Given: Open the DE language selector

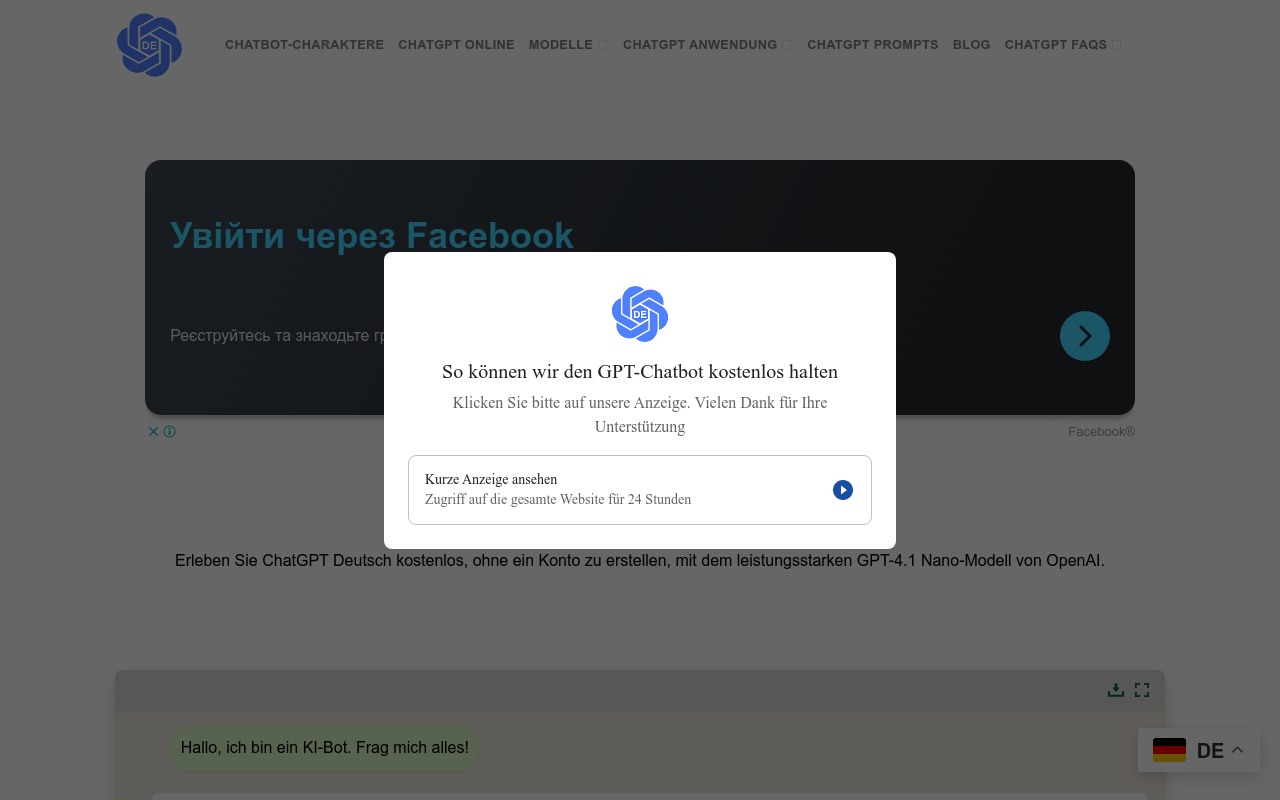Looking at the screenshot, I should pos(1199,750).
